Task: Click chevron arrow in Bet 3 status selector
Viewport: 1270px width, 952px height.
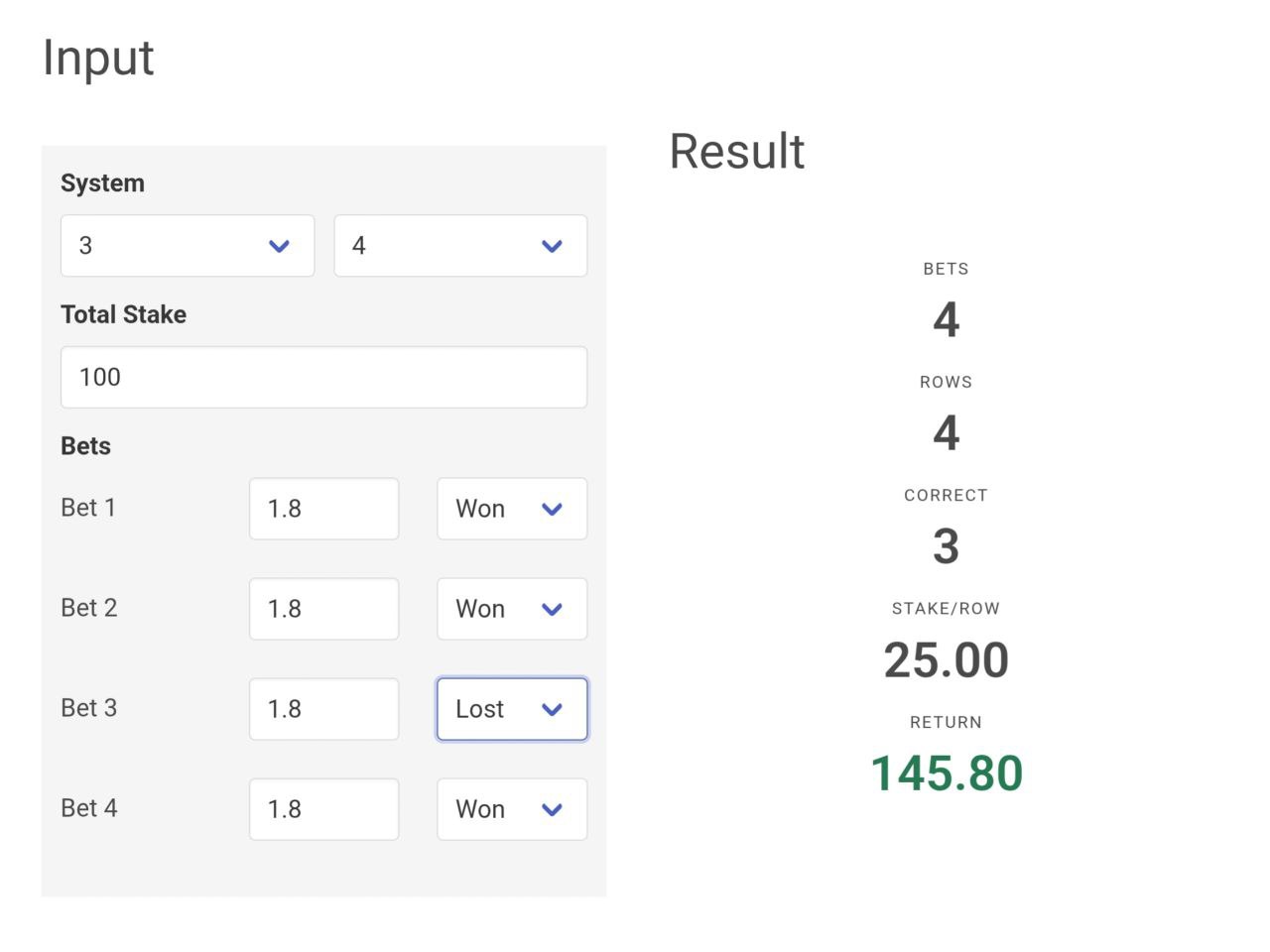Action: tap(553, 710)
